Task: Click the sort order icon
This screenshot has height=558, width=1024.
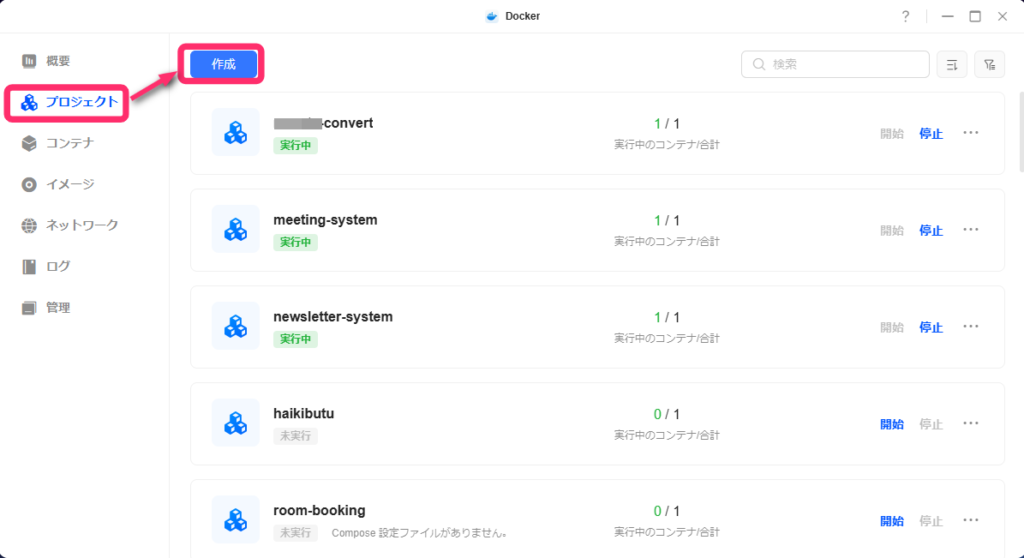Action: tap(952, 64)
